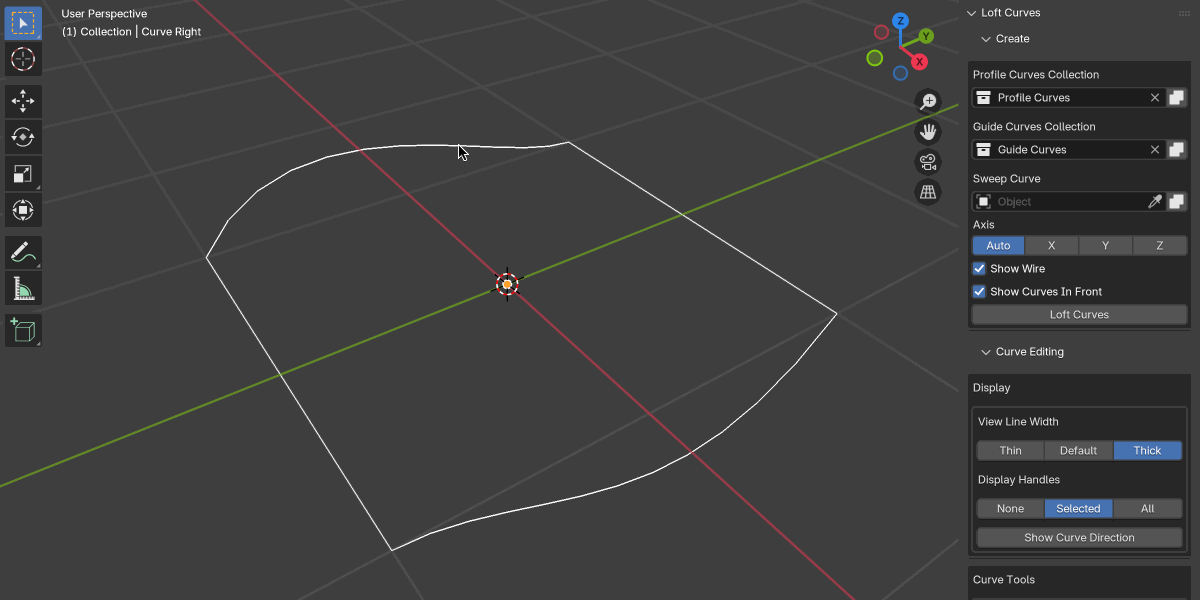Uncheck Show Curves In Front
Viewport: 1200px width, 600px height.
[x=980, y=292]
